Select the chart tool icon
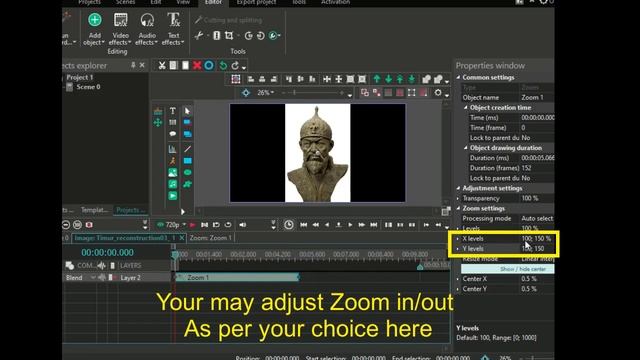 [173, 149]
